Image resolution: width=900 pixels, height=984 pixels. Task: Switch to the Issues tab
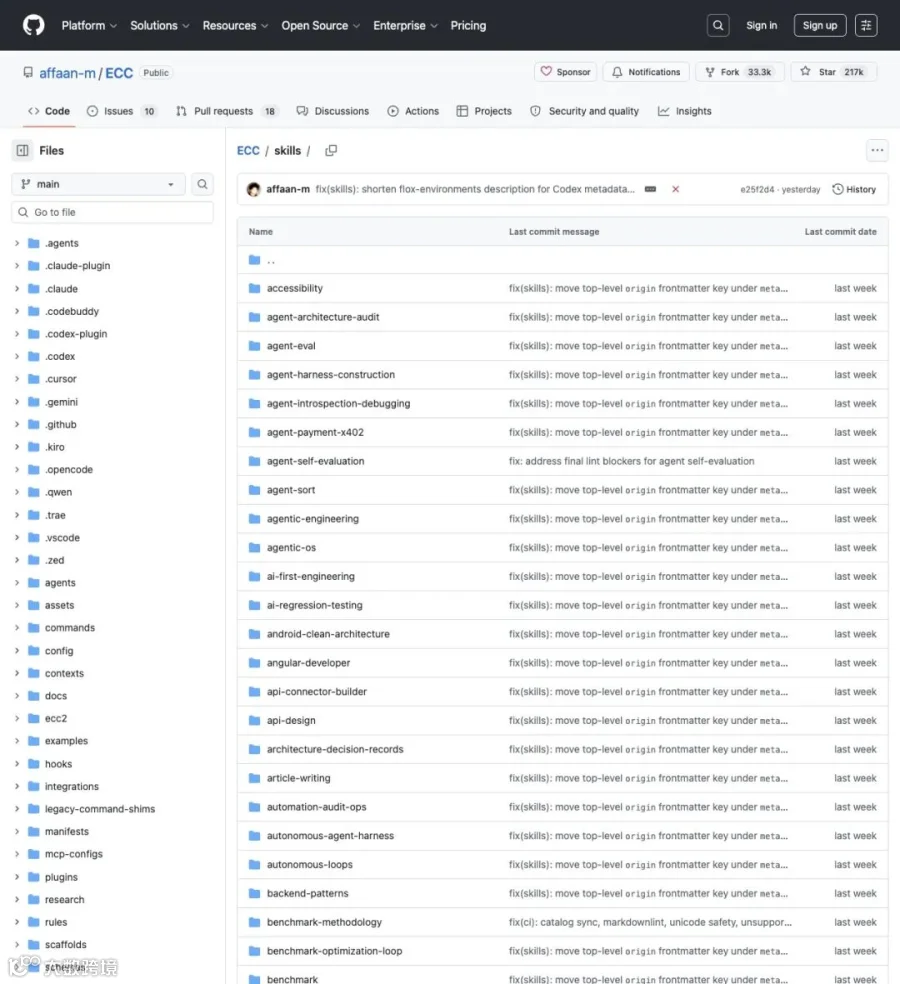(122, 111)
